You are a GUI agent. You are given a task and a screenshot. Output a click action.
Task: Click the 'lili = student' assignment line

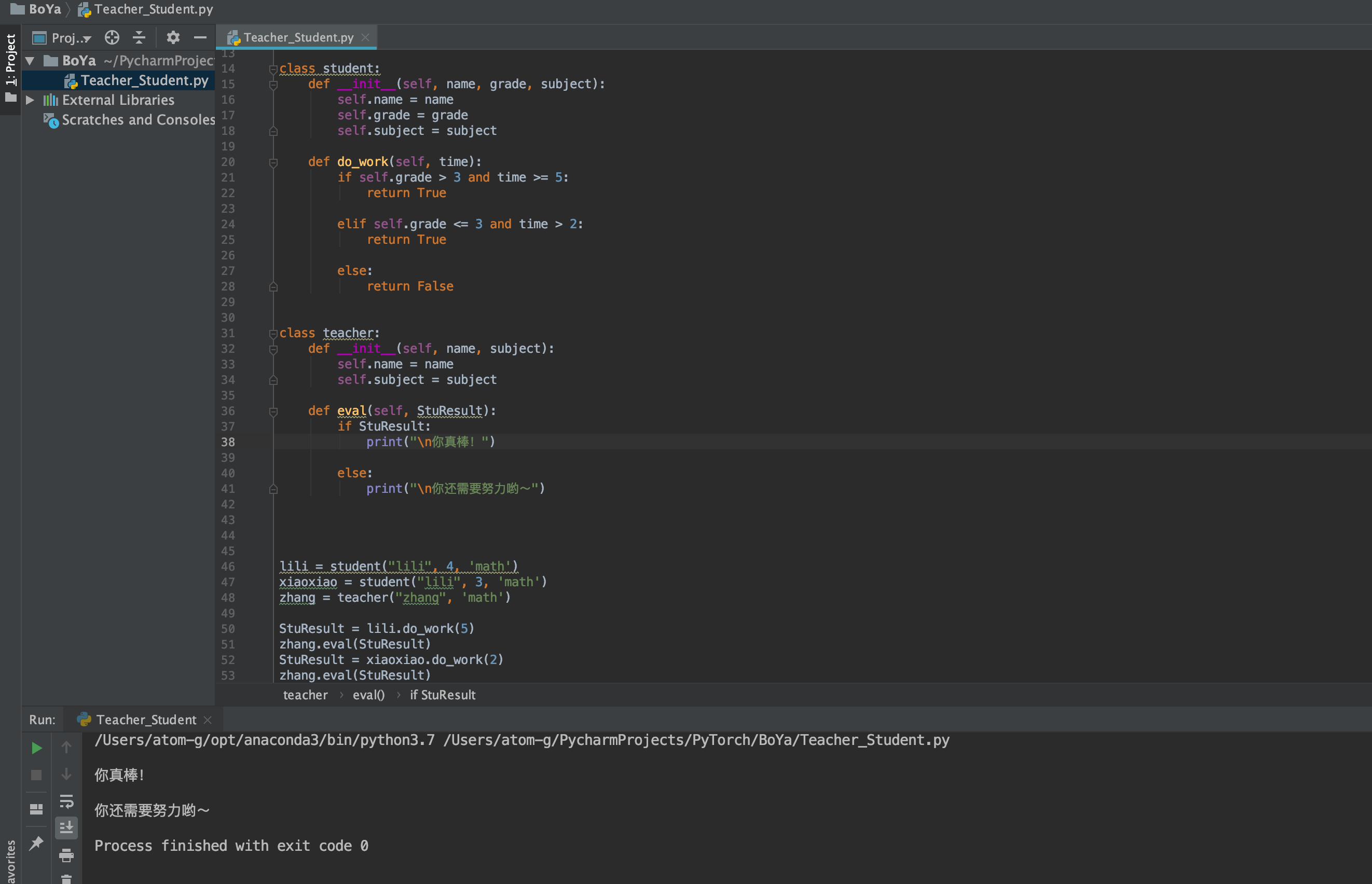pyautogui.click(x=399, y=567)
